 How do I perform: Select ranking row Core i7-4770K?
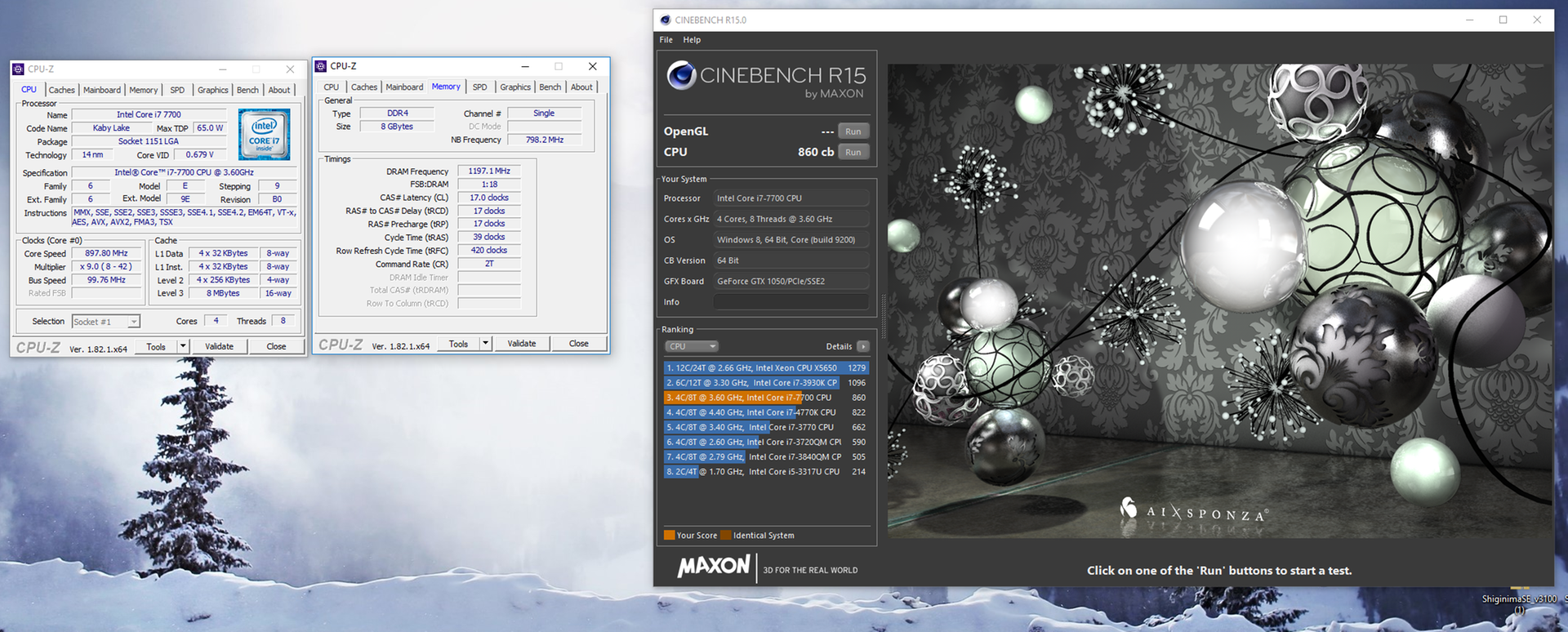coord(766,412)
